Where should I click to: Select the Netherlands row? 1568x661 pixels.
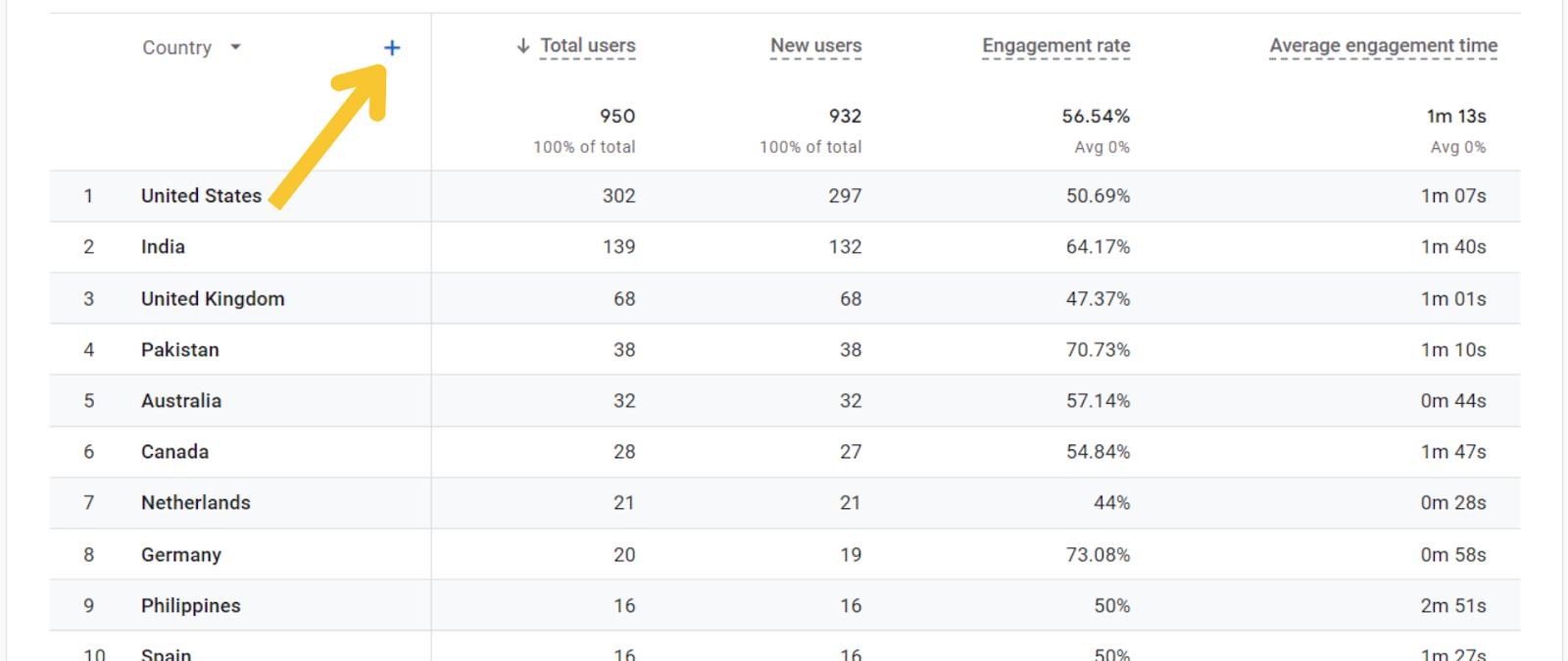point(196,502)
